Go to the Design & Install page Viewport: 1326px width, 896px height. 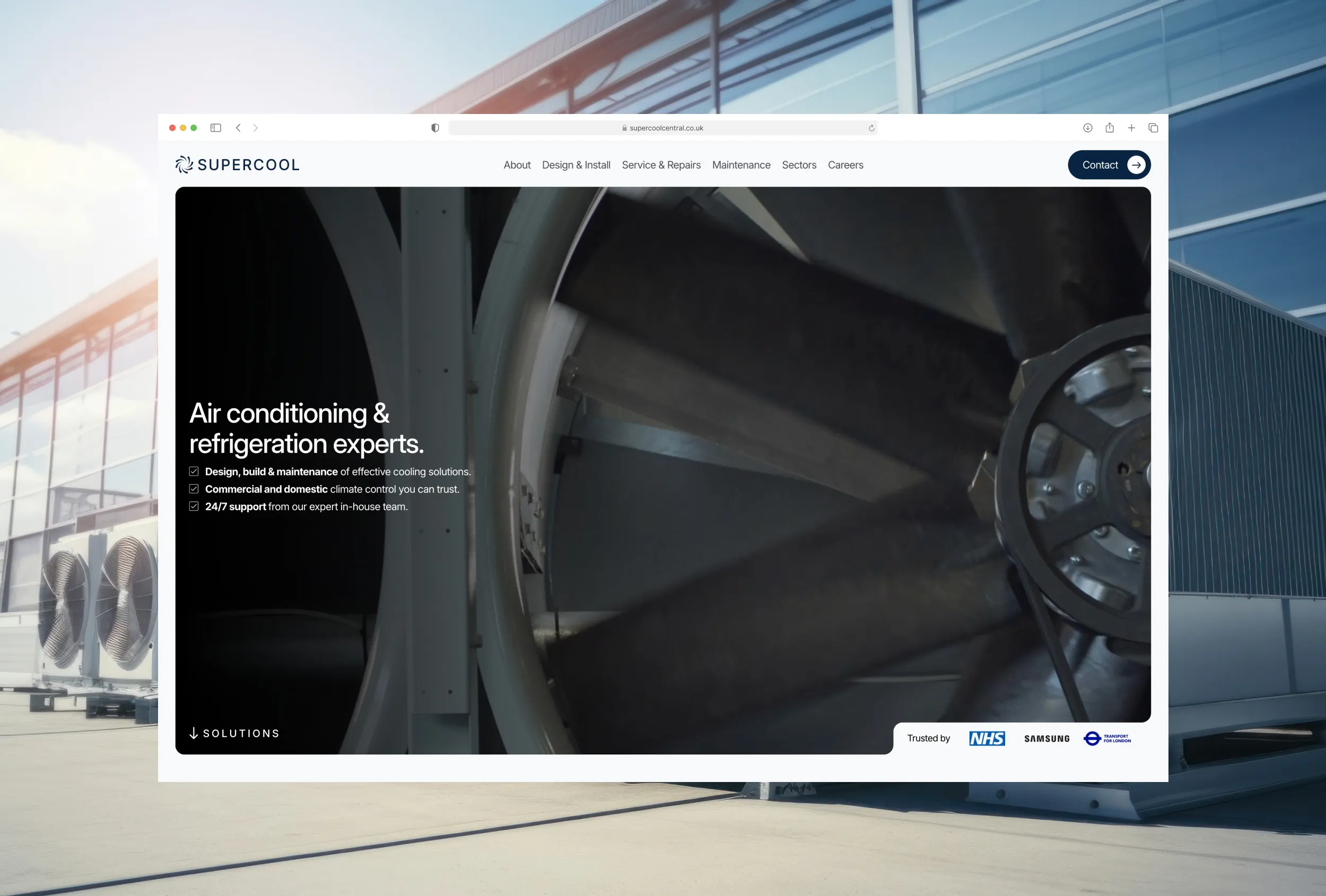(575, 165)
